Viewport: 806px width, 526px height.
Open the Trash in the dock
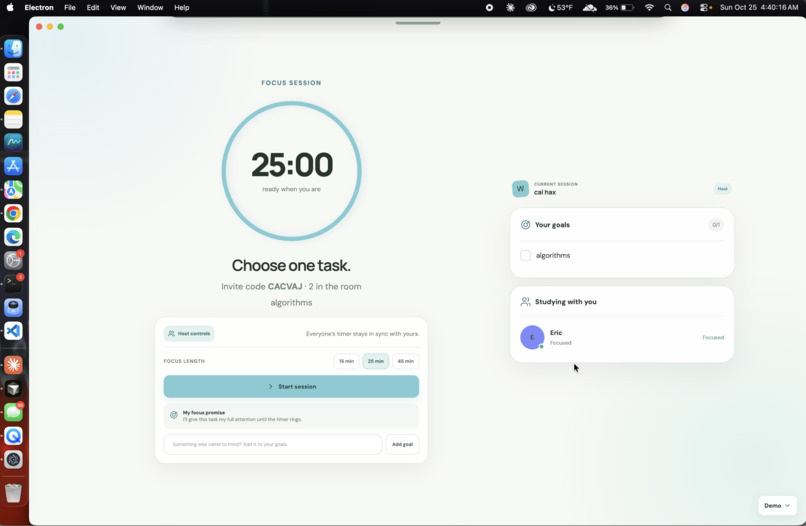pyautogui.click(x=13, y=493)
